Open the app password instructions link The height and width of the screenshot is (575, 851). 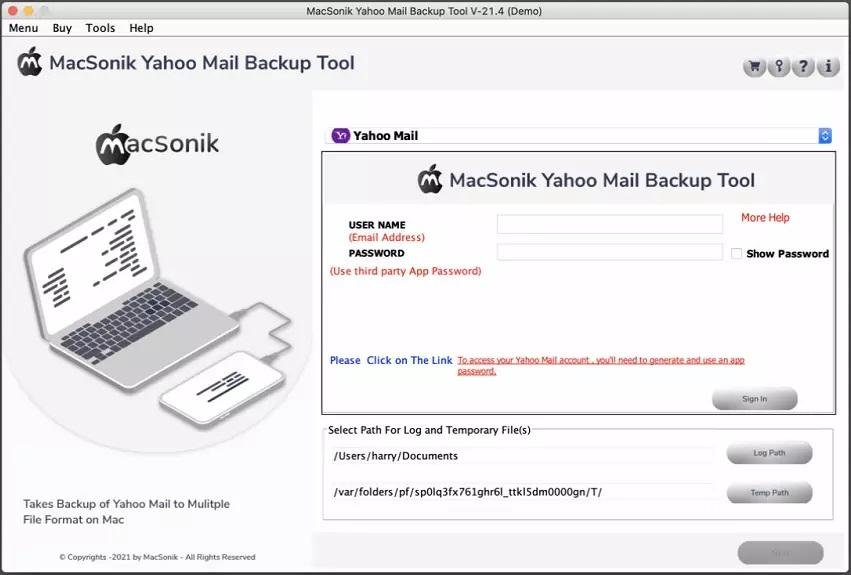[601, 365]
